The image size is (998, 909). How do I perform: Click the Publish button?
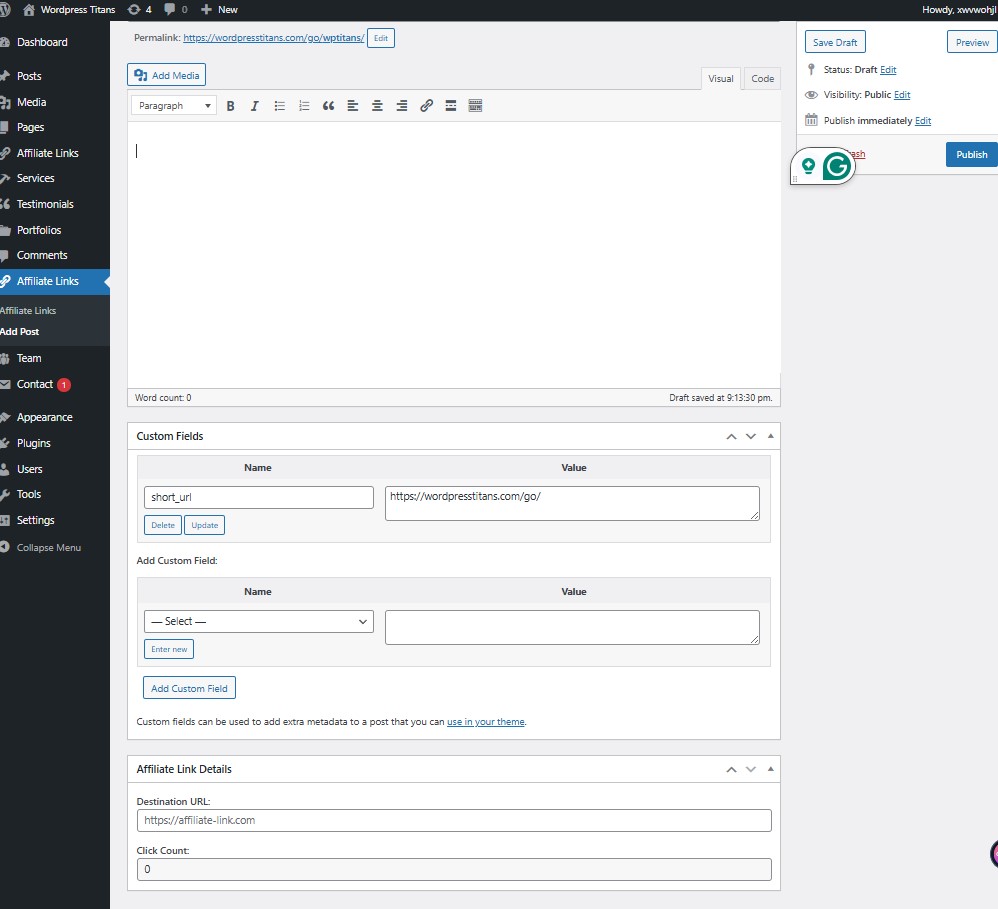971,154
